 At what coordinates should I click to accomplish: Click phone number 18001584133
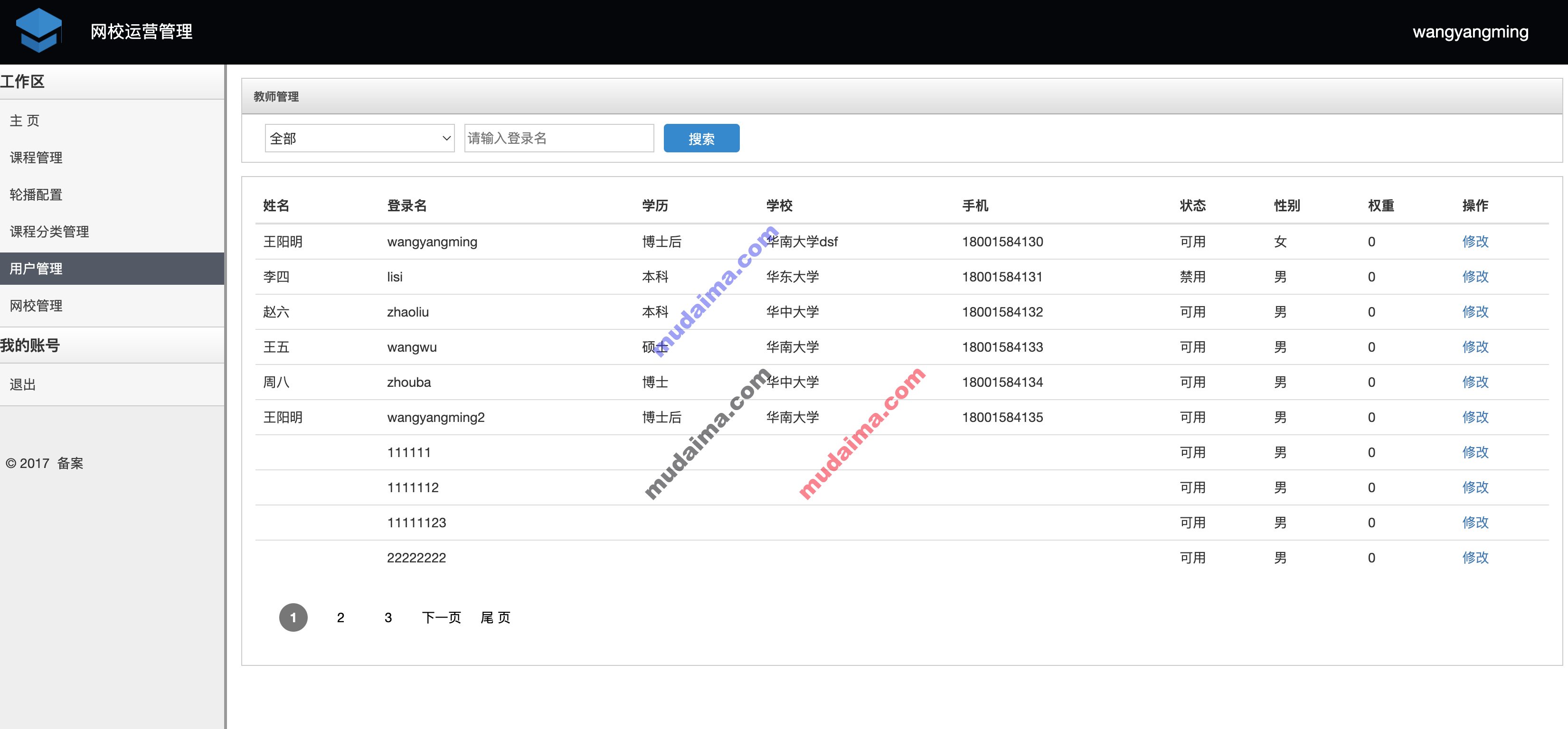[x=1002, y=347]
